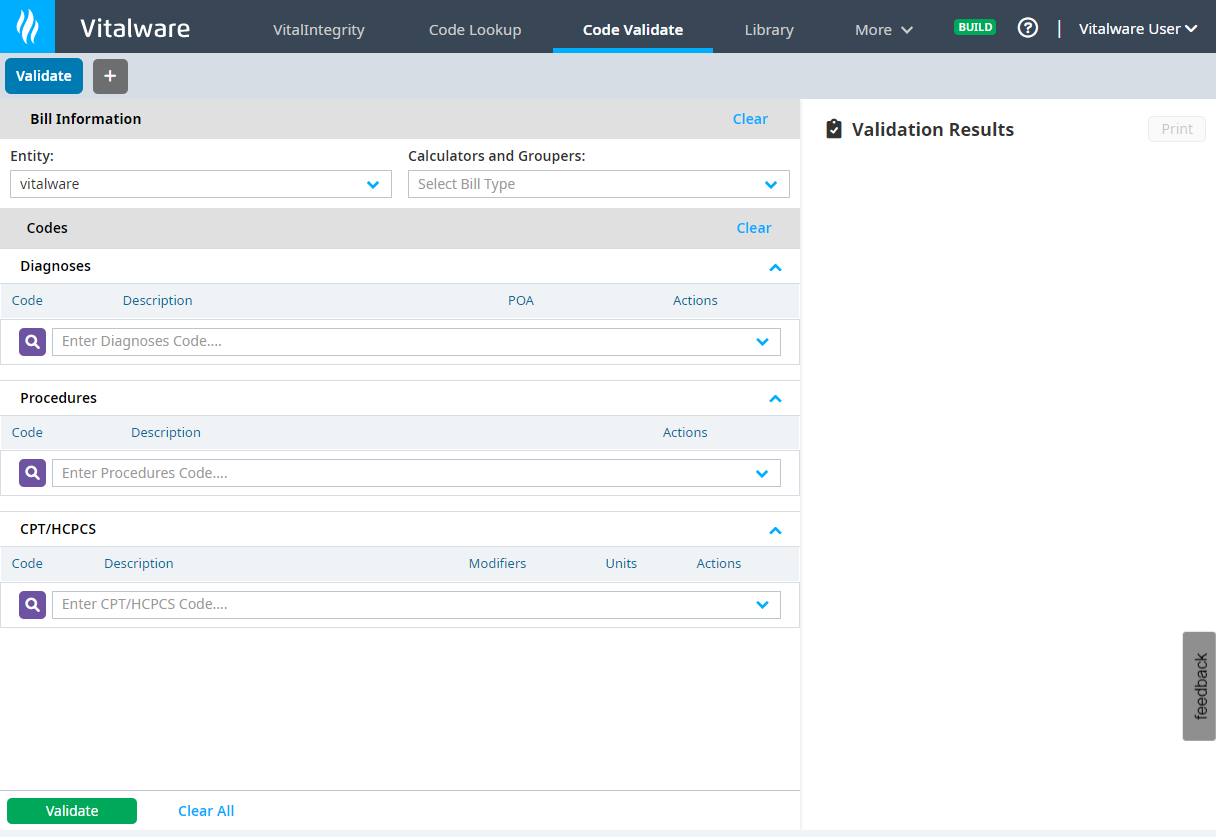Expand the More menu
This screenshot has height=837, width=1216.
(883, 29)
